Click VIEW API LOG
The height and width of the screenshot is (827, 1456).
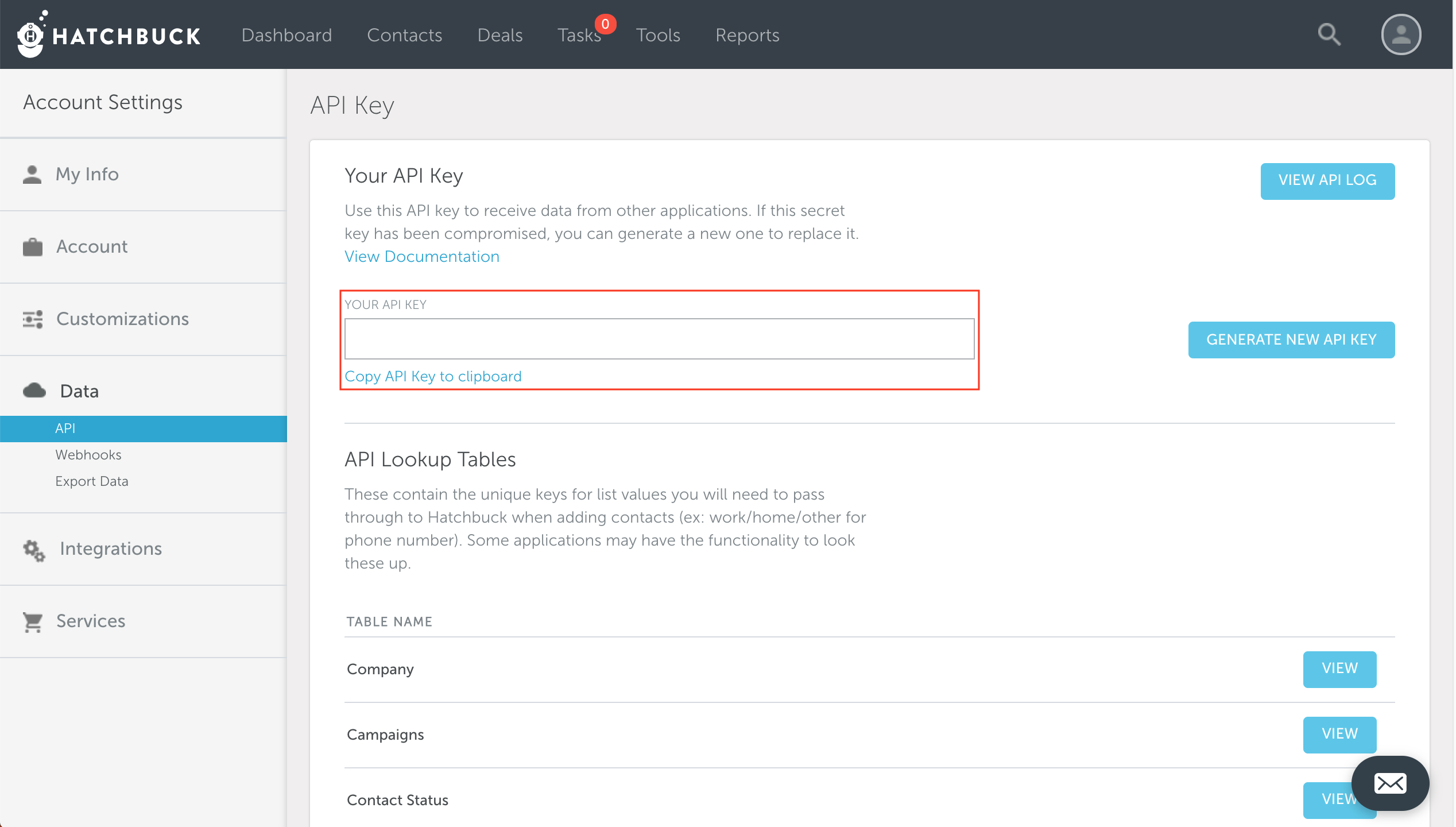point(1327,180)
